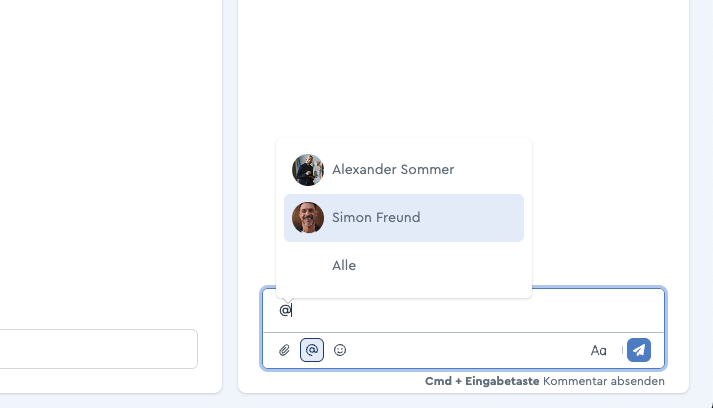Screen dimensions: 713x408
Task: Toggle the Aa text formatting options
Action: pyautogui.click(x=599, y=350)
